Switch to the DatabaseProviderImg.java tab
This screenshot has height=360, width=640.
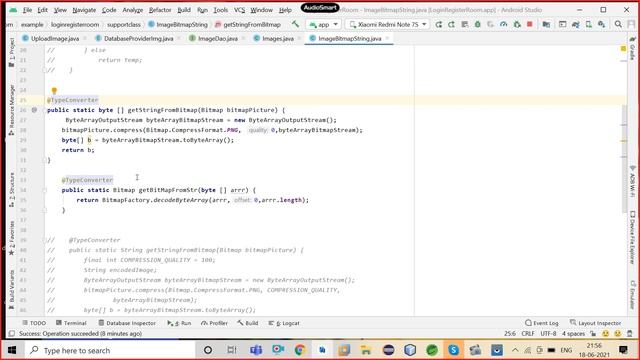pyautogui.click(x=138, y=38)
